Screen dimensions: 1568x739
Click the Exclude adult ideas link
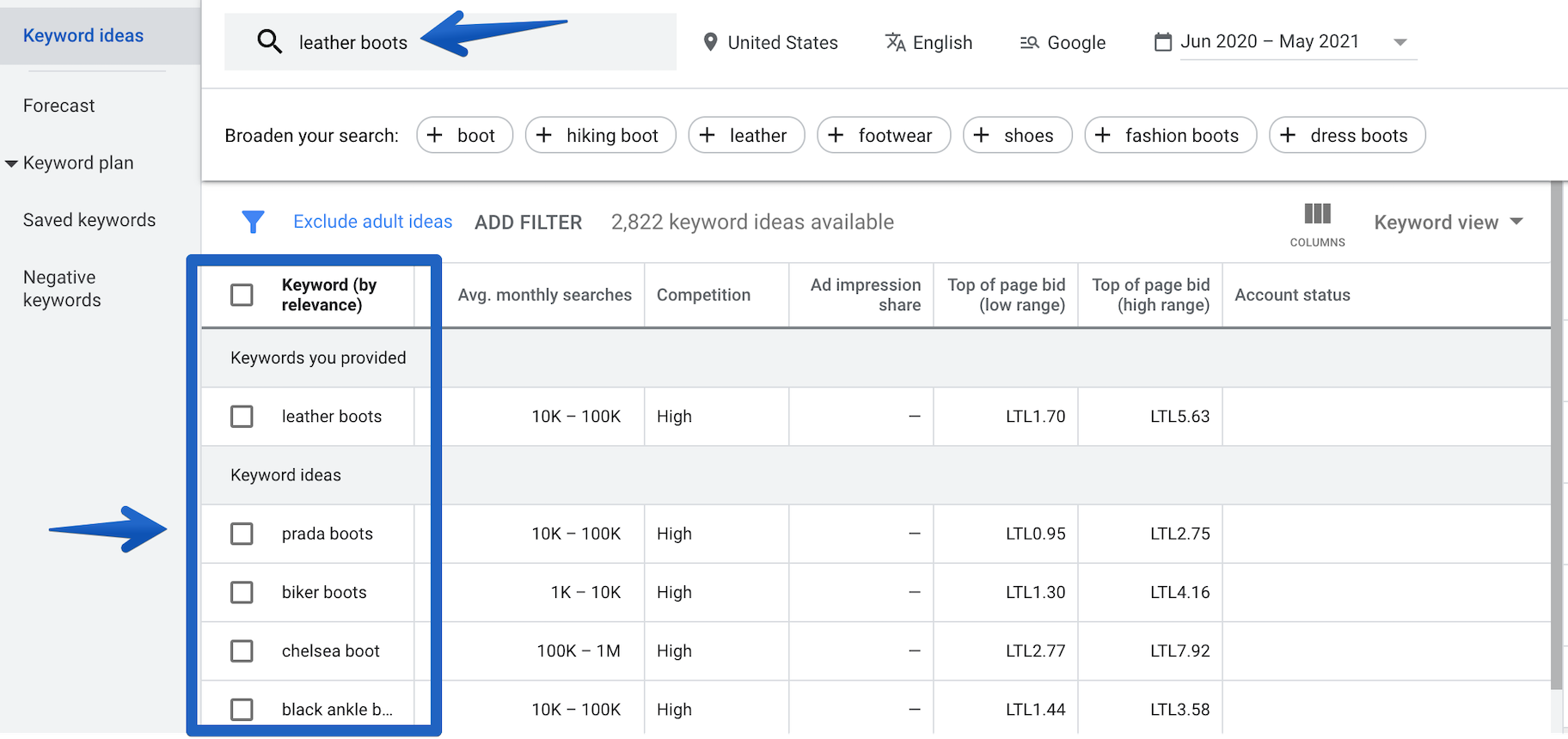point(372,222)
